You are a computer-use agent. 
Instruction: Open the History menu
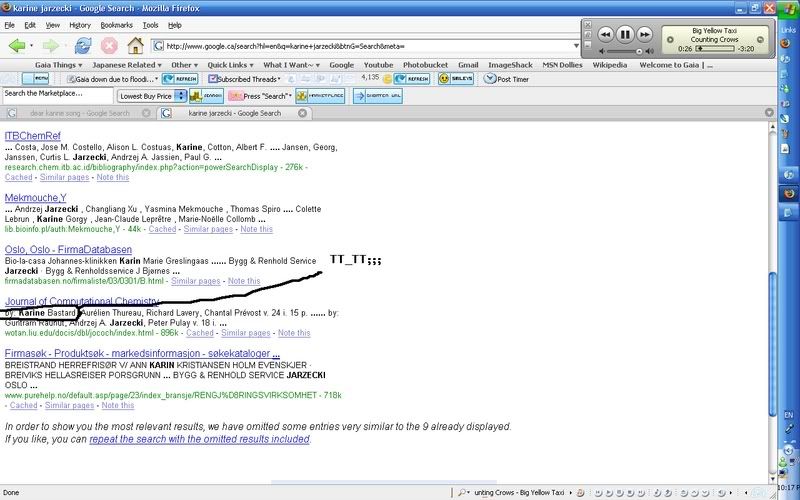(x=80, y=25)
